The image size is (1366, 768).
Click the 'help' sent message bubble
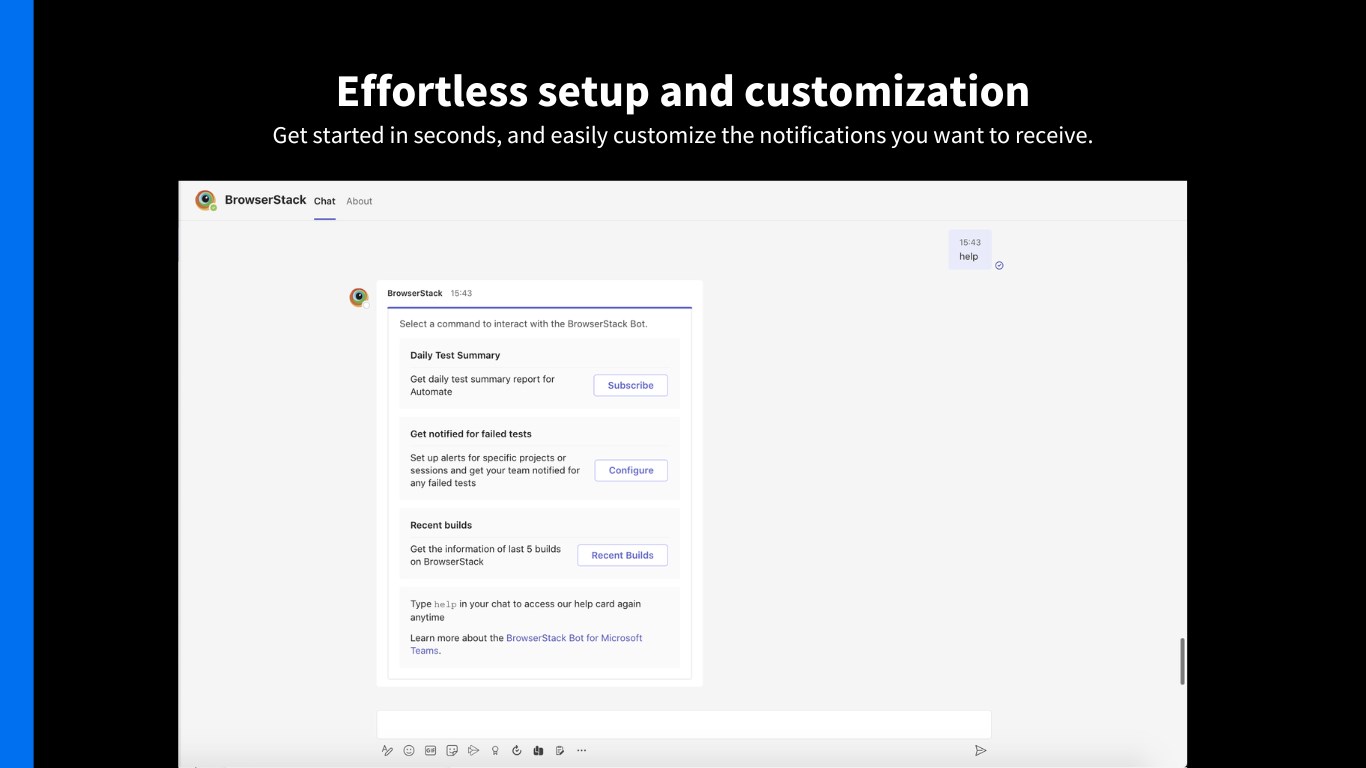point(970,249)
